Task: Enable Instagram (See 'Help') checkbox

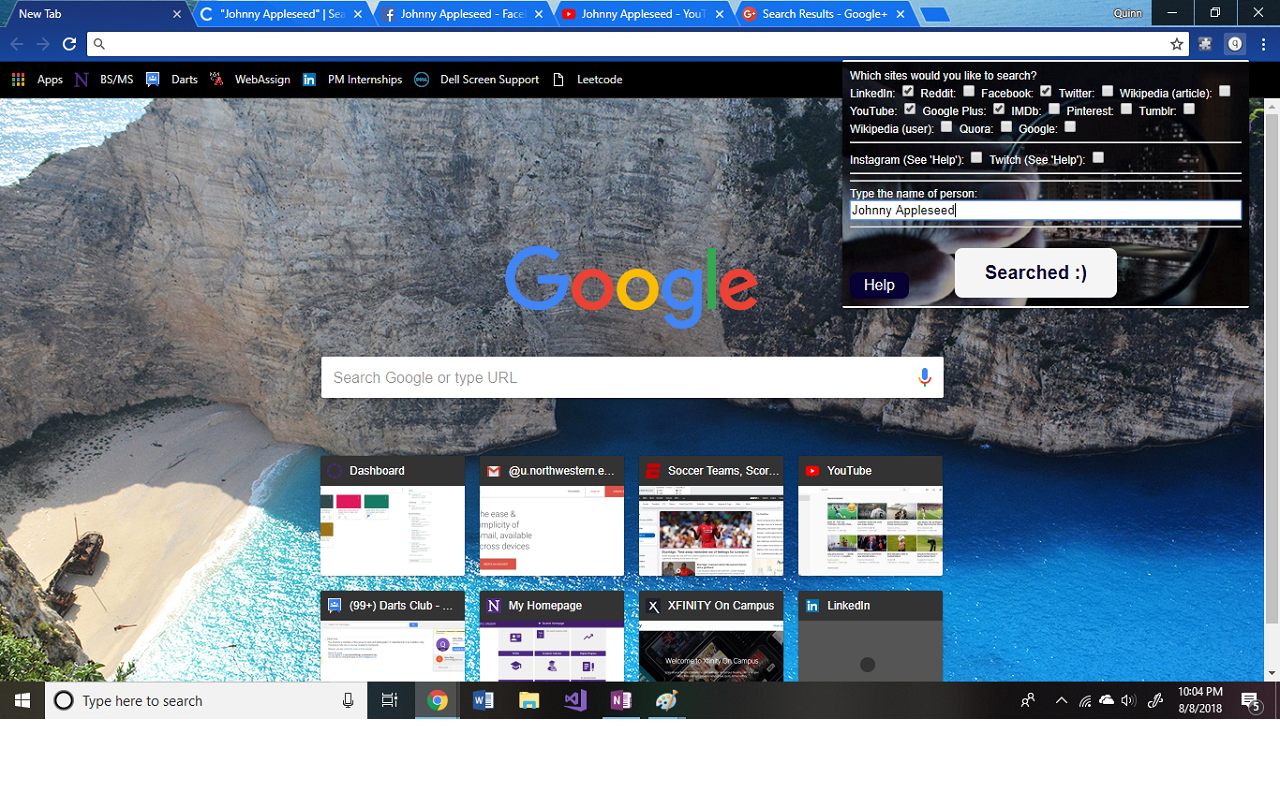Action: click(977, 158)
